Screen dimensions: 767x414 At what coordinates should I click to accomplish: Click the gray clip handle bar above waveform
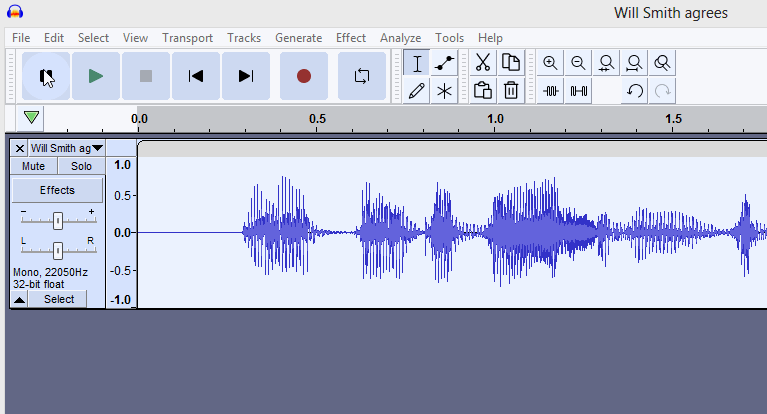(452, 149)
